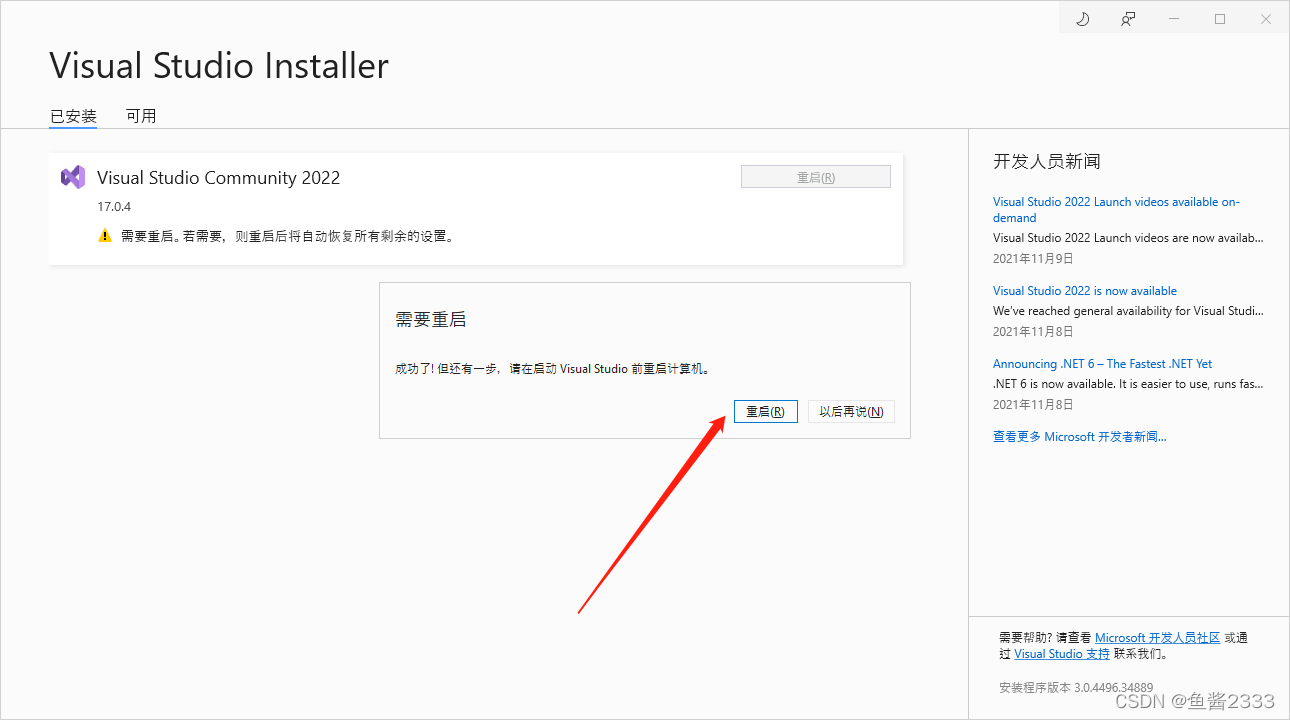Screen dimensions: 1290x720
Task: Open Announcing .NET 6 news link
Action: (x=1102, y=364)
